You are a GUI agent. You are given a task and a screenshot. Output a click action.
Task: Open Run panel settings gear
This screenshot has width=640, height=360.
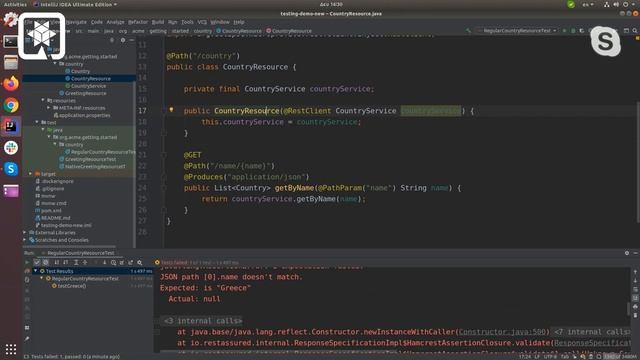pos(627,253)
